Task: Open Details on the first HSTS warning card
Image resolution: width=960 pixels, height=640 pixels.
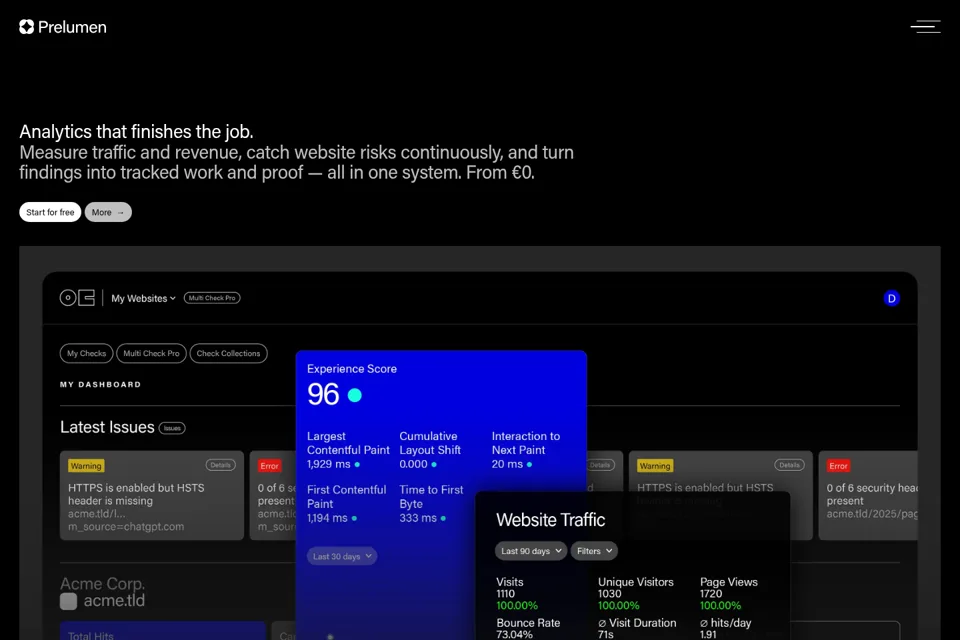Action: (220, 465)
